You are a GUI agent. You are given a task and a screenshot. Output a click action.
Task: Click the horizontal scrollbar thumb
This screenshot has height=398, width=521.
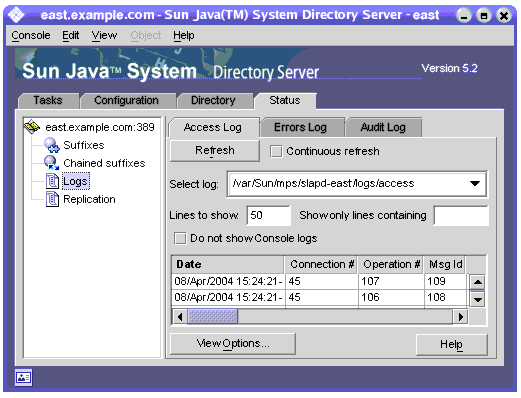pos(212,316)
